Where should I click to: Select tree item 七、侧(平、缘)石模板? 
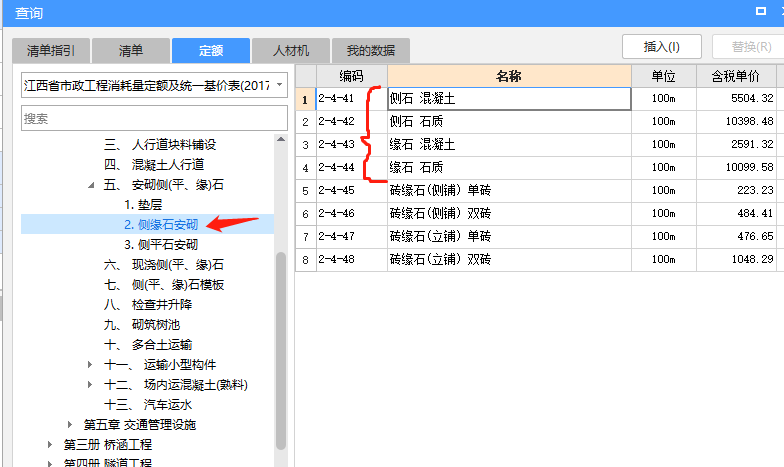164,284
